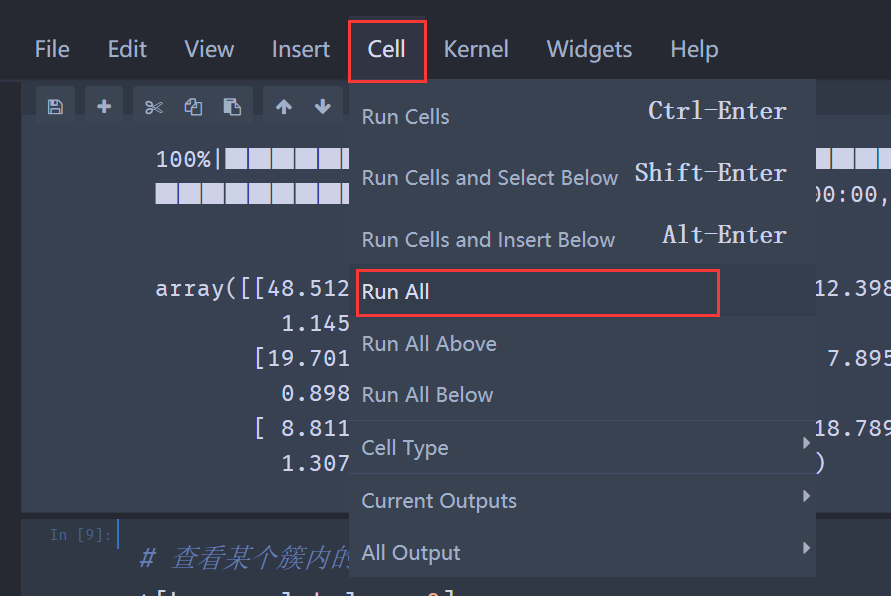
Task: Click output value 1.145
Action: click(315, 323)
